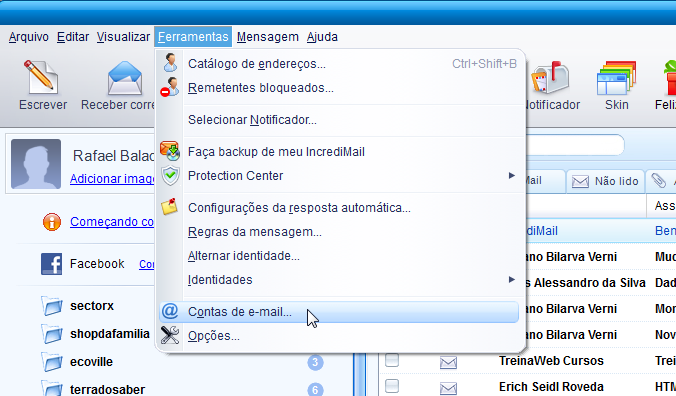Click the Opções tools wrench icon
Image resolution: width=676 pixels, height=396 pixels.
(170, 335)
